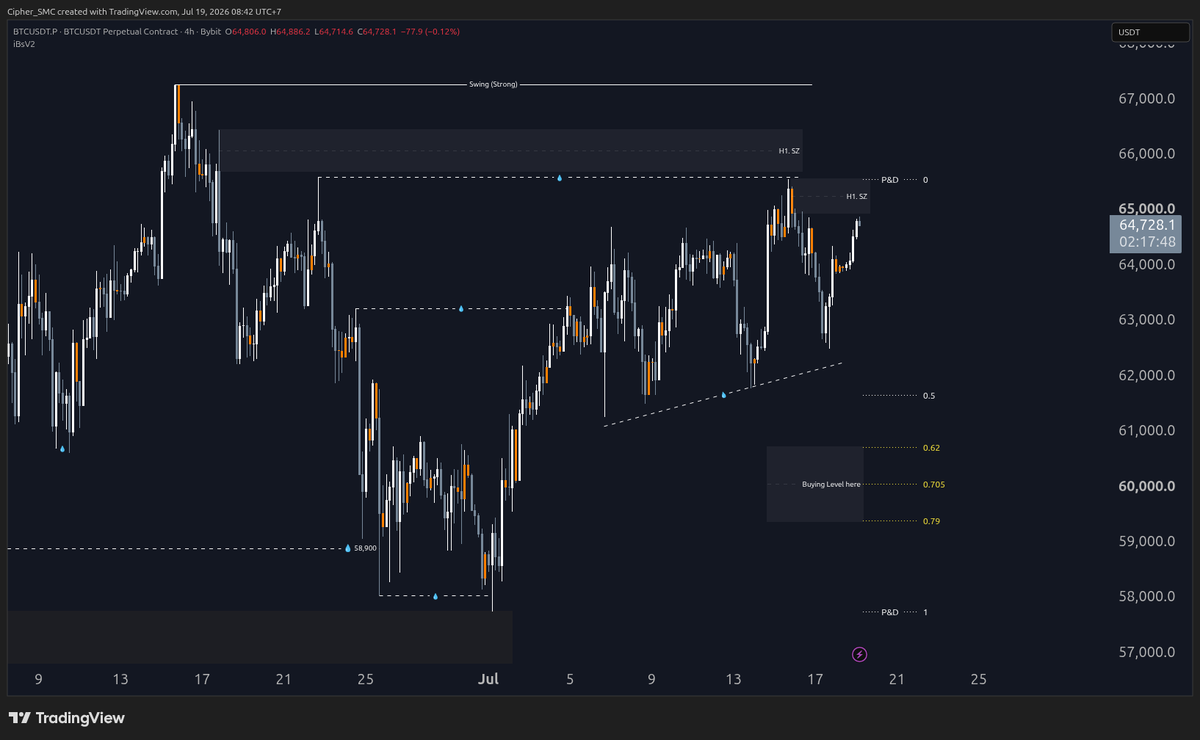Click the water drop icon beside 58,900

tap(348, 548)
